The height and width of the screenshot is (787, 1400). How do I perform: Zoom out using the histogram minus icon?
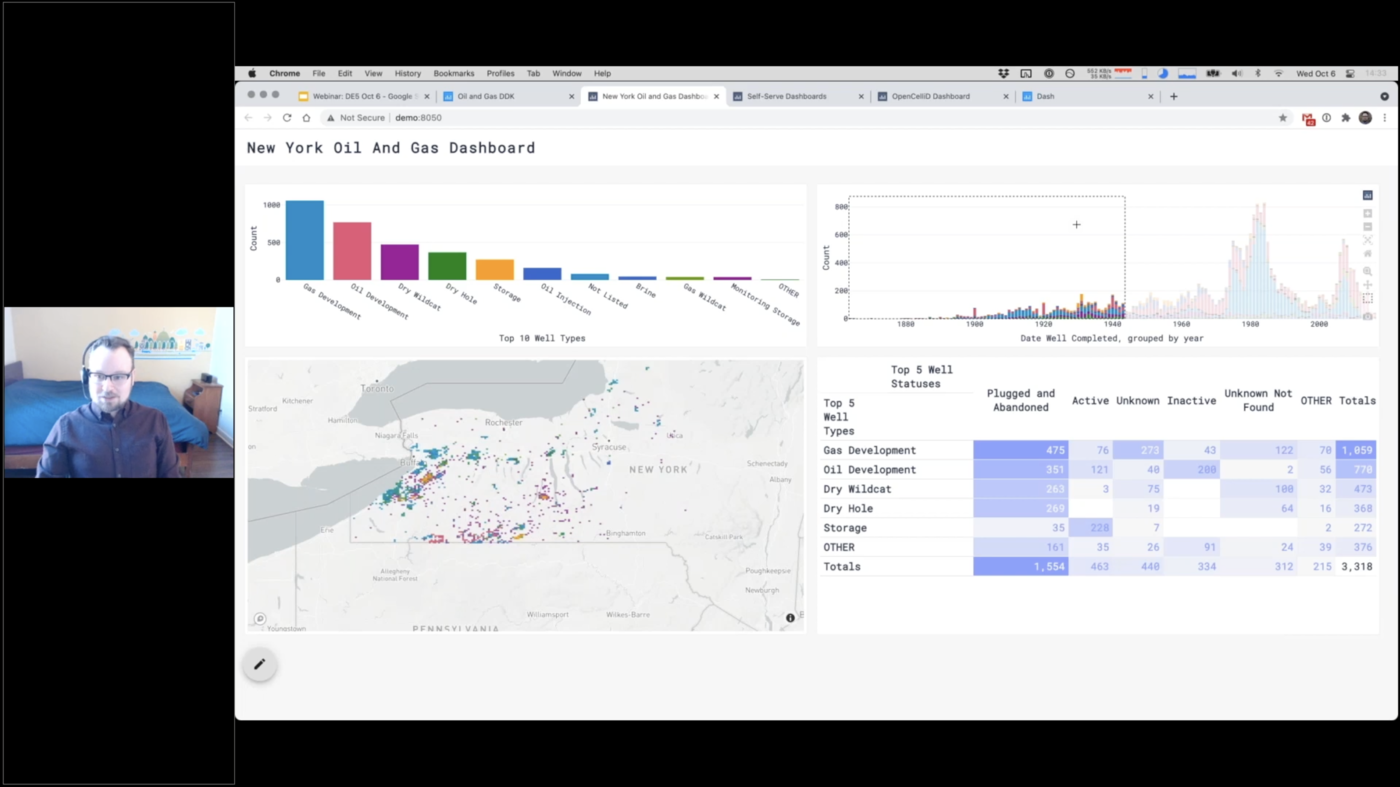click(1367, 227)
